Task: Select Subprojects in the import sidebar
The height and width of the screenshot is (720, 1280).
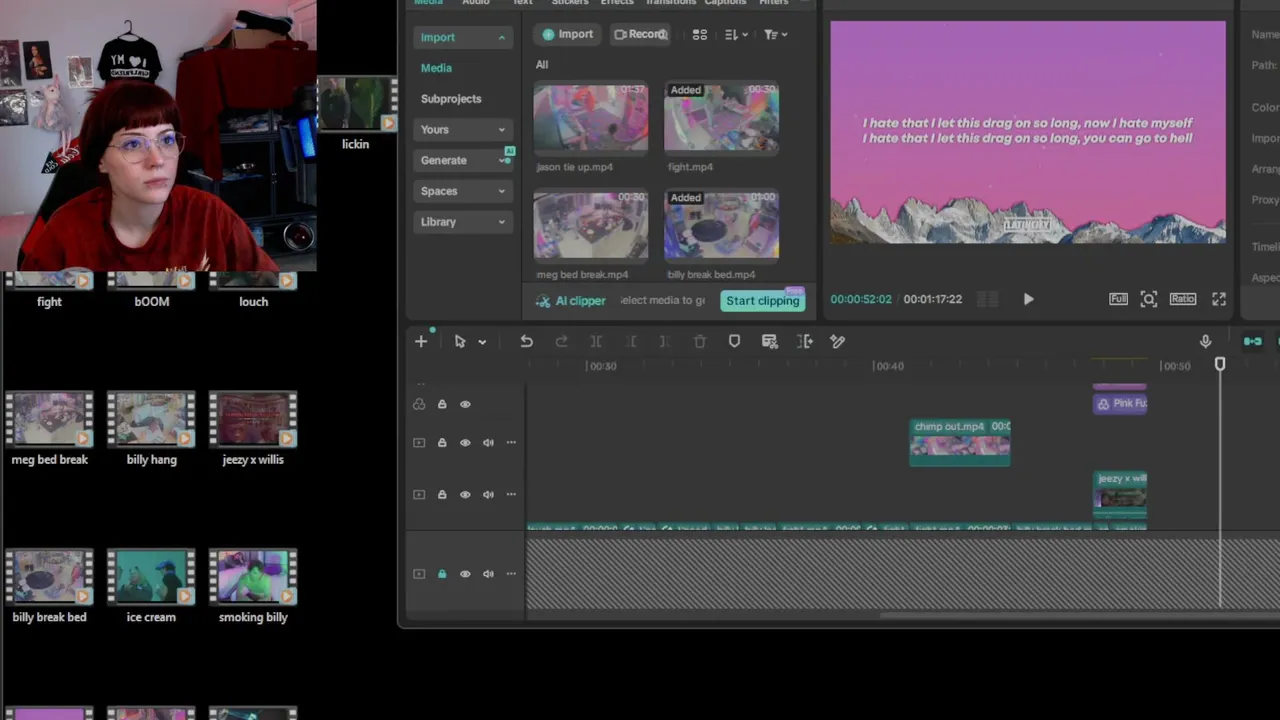Action: 451,99
